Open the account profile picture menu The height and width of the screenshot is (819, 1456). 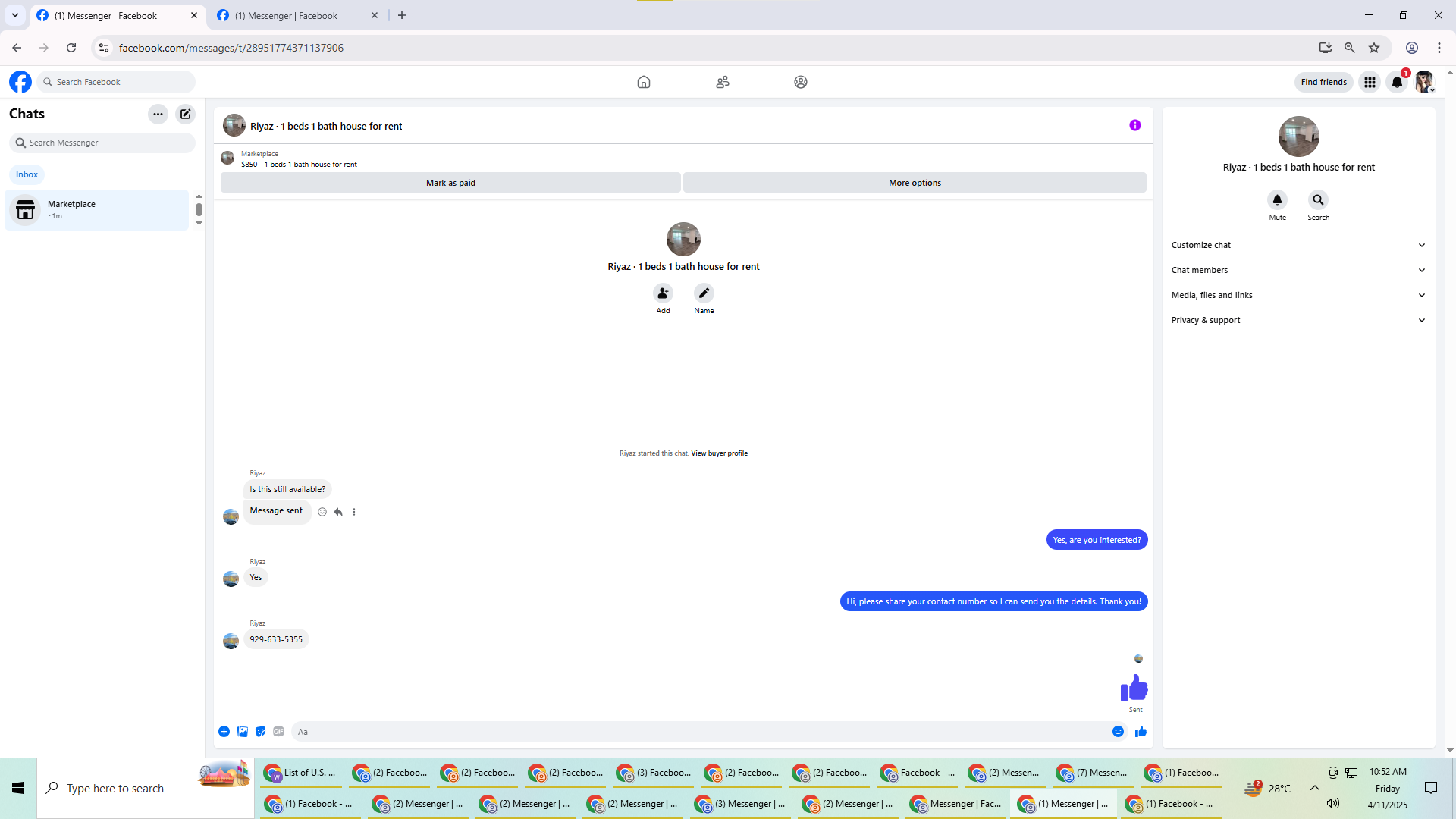(x=1424, y=82)
